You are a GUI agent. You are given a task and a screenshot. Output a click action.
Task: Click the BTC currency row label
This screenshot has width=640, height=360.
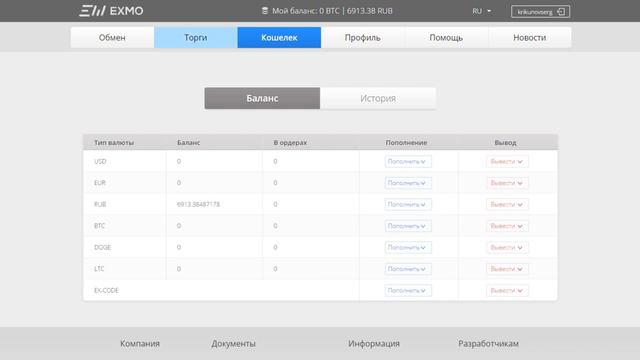pyautogui.click(x=99, y=226)
